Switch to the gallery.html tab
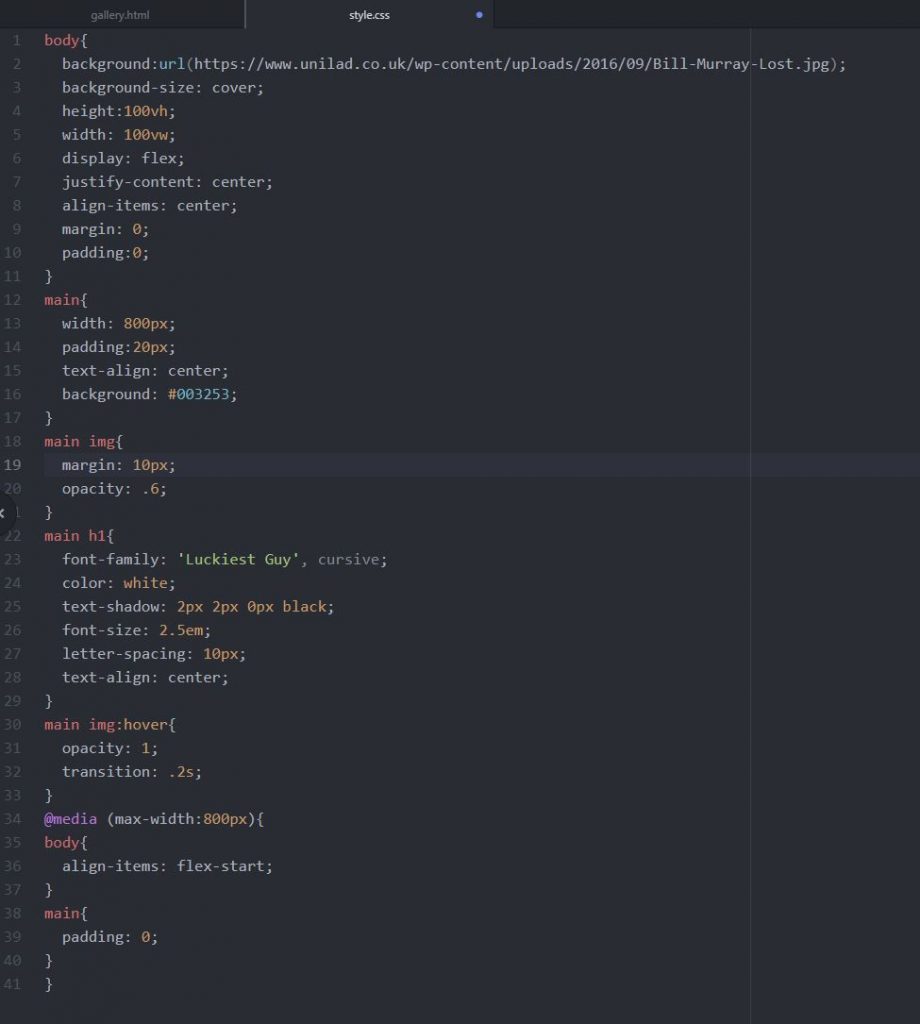This screenshot has height=1024, width=920. 122,14
